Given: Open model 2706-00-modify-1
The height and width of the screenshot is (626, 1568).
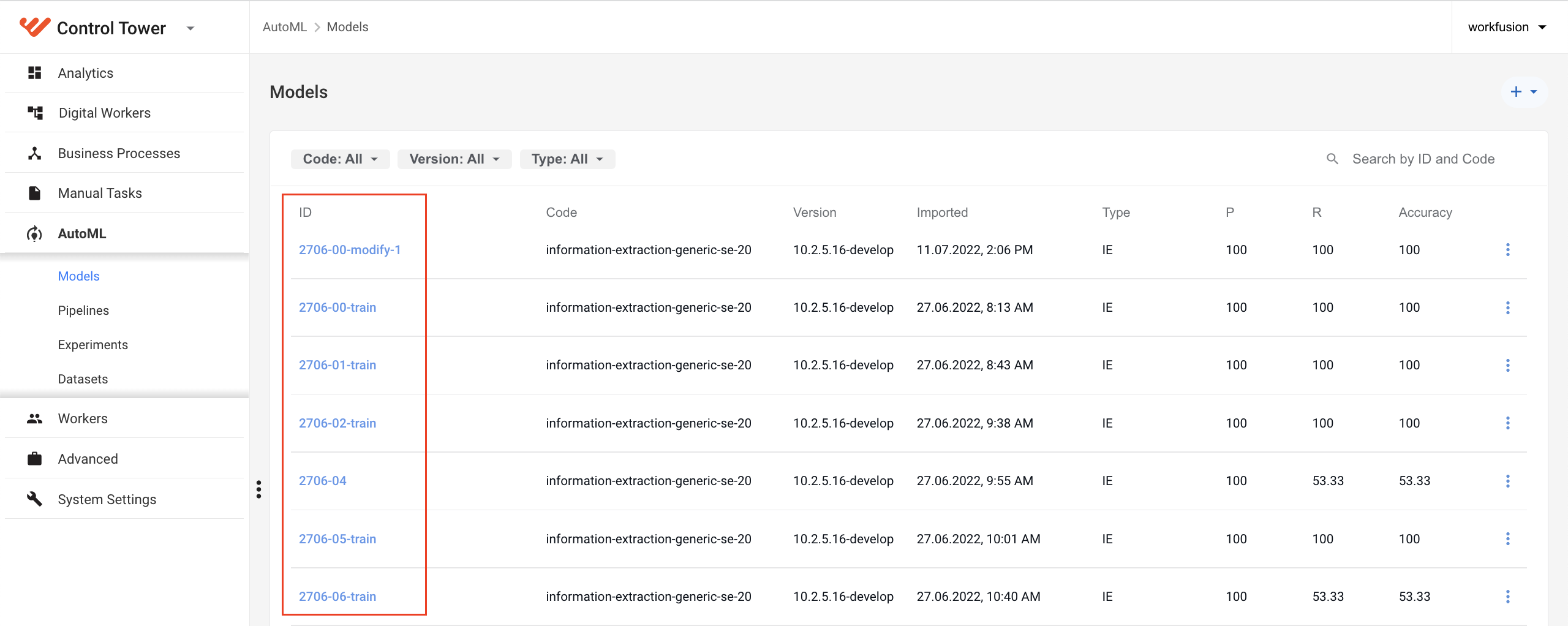Looking at the screenshot, I should tap(350, 249).
